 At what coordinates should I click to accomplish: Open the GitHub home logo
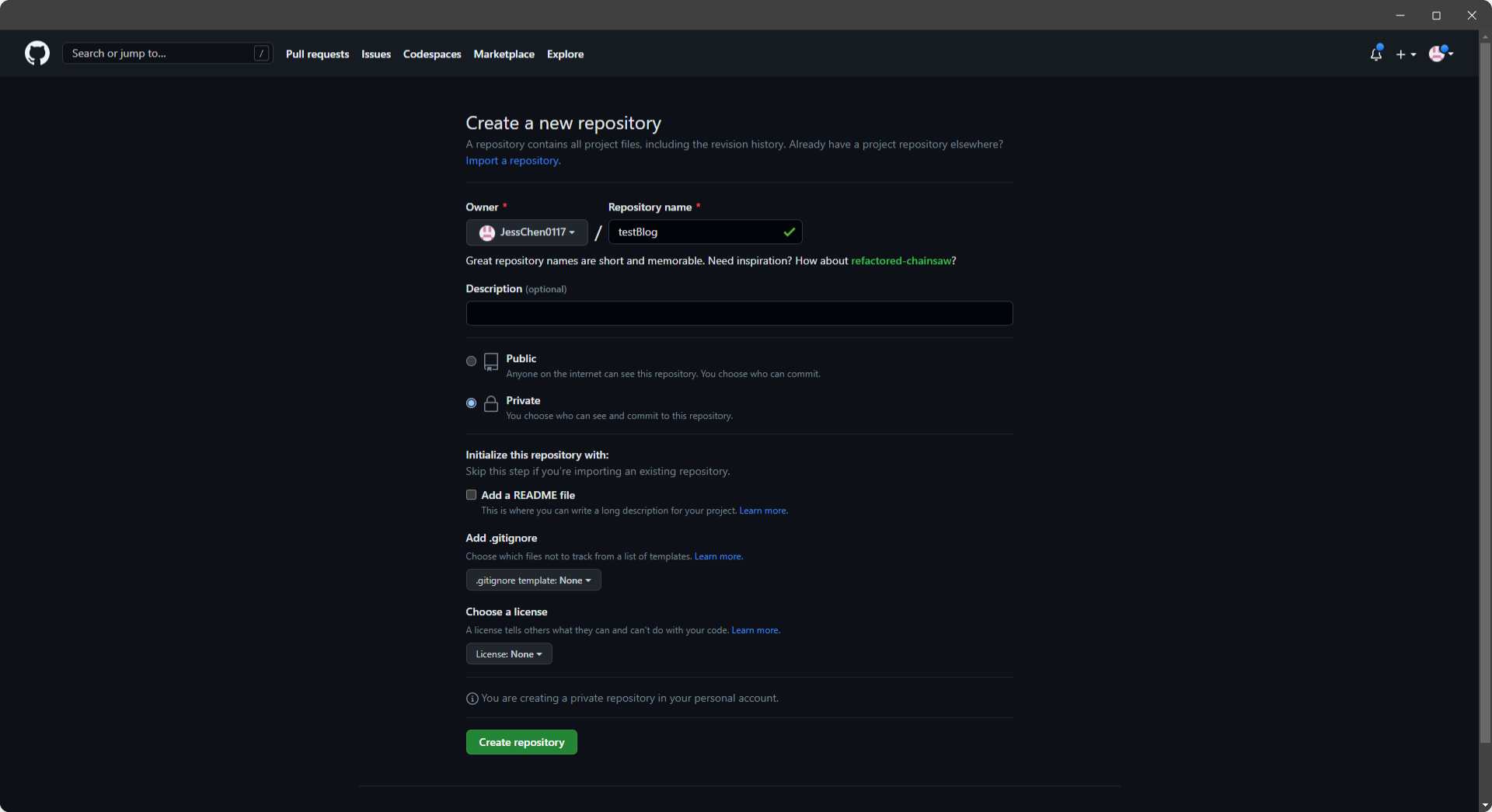[37, 54]
